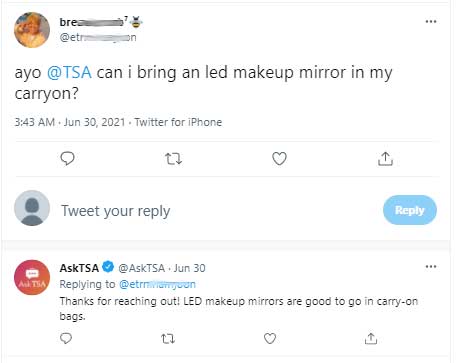The height and width of the screenshot is (363, 457).
Task: Click the blue Reply button
Action: pyautogui.click(x=410, y=210)
